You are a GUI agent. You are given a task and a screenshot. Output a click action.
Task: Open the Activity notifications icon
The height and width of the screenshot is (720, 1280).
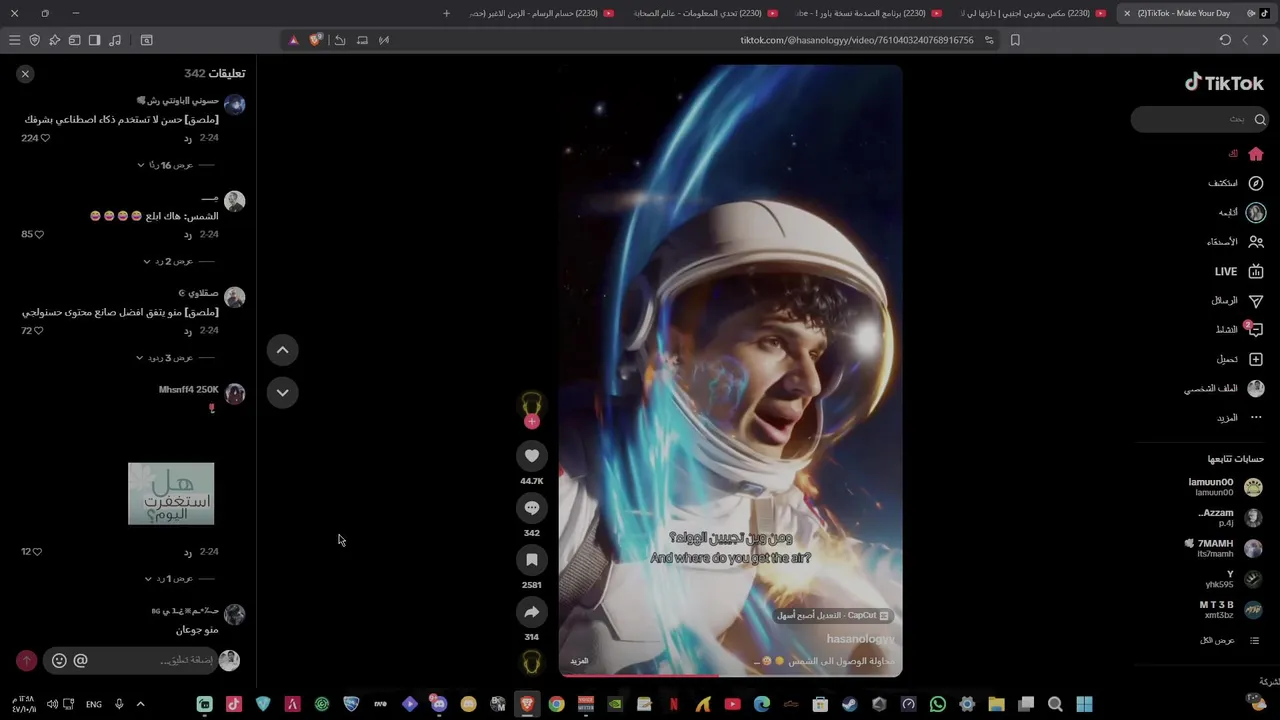click(1255, 329)
